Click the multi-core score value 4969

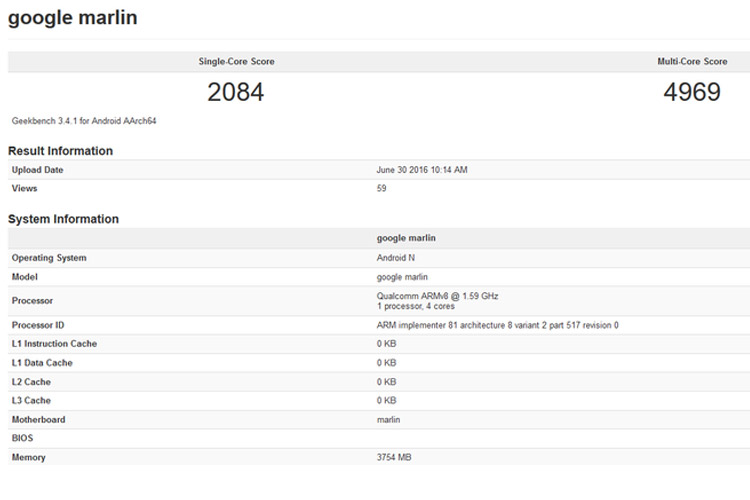tap(691, 93)
